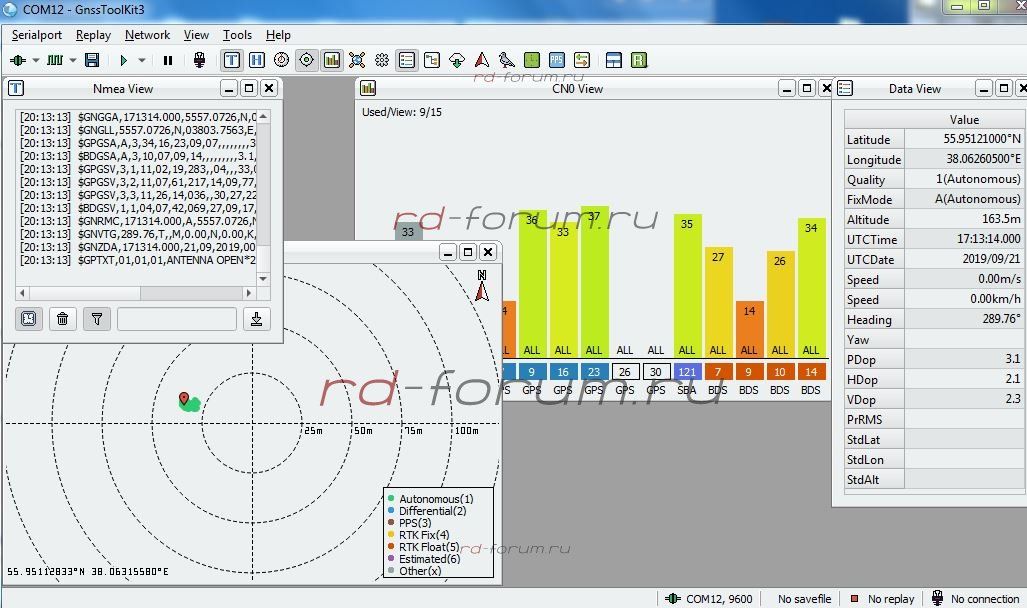The image size is (1027, 608).
Task: Click the Altitude value 163.5m
Action: tap(1001, 219)
